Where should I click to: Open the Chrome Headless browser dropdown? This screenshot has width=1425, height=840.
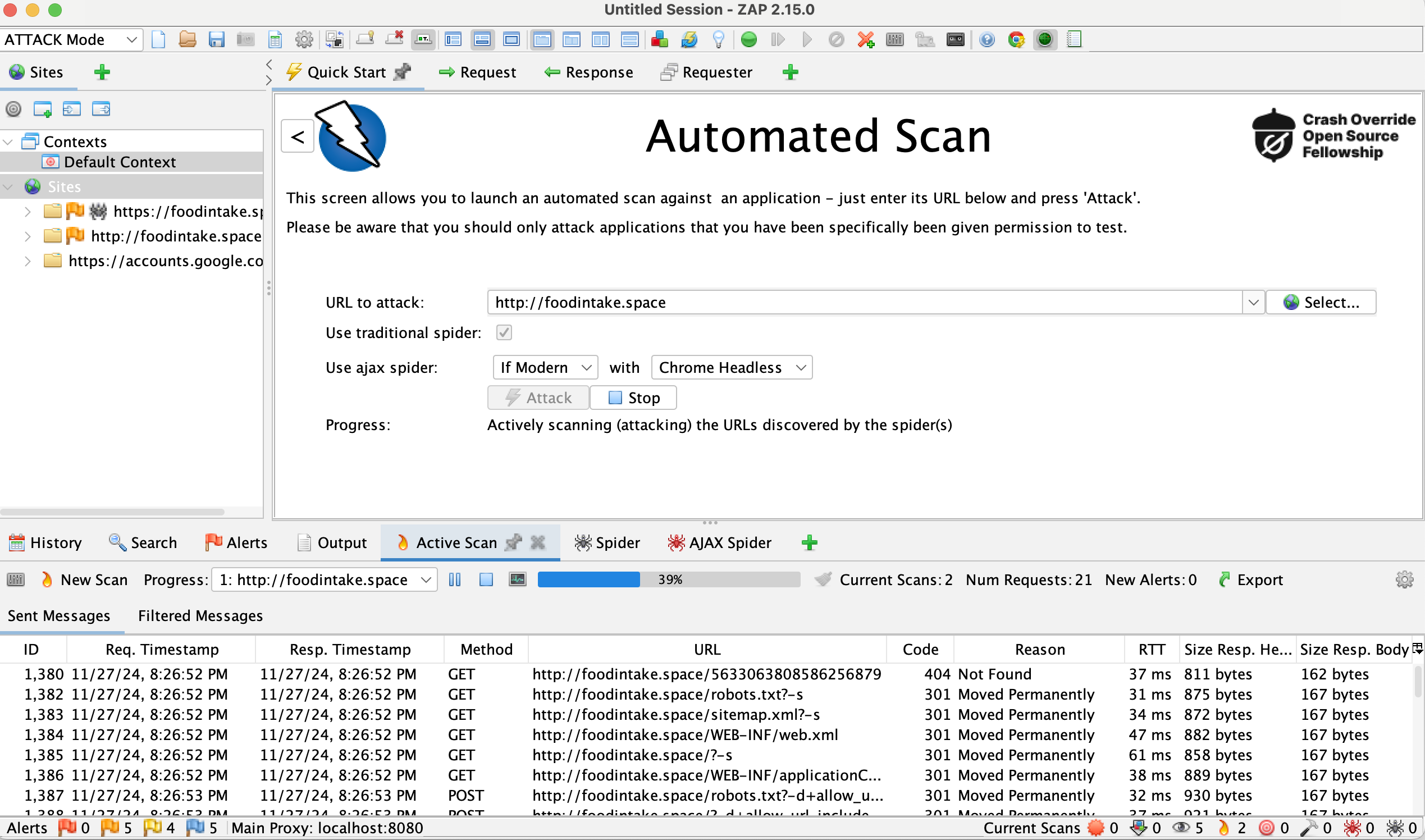(731, 367)
